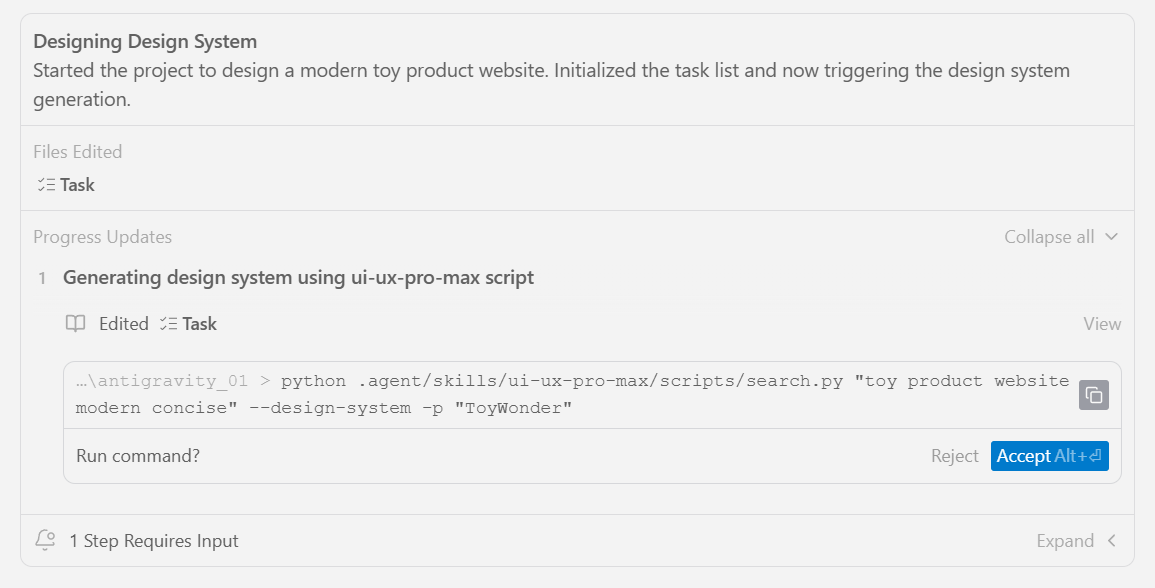Image resolution: width=1155 pixels, height=588 pixels.
Task: Open the Task file in step one
Action: tap(199, 324)
